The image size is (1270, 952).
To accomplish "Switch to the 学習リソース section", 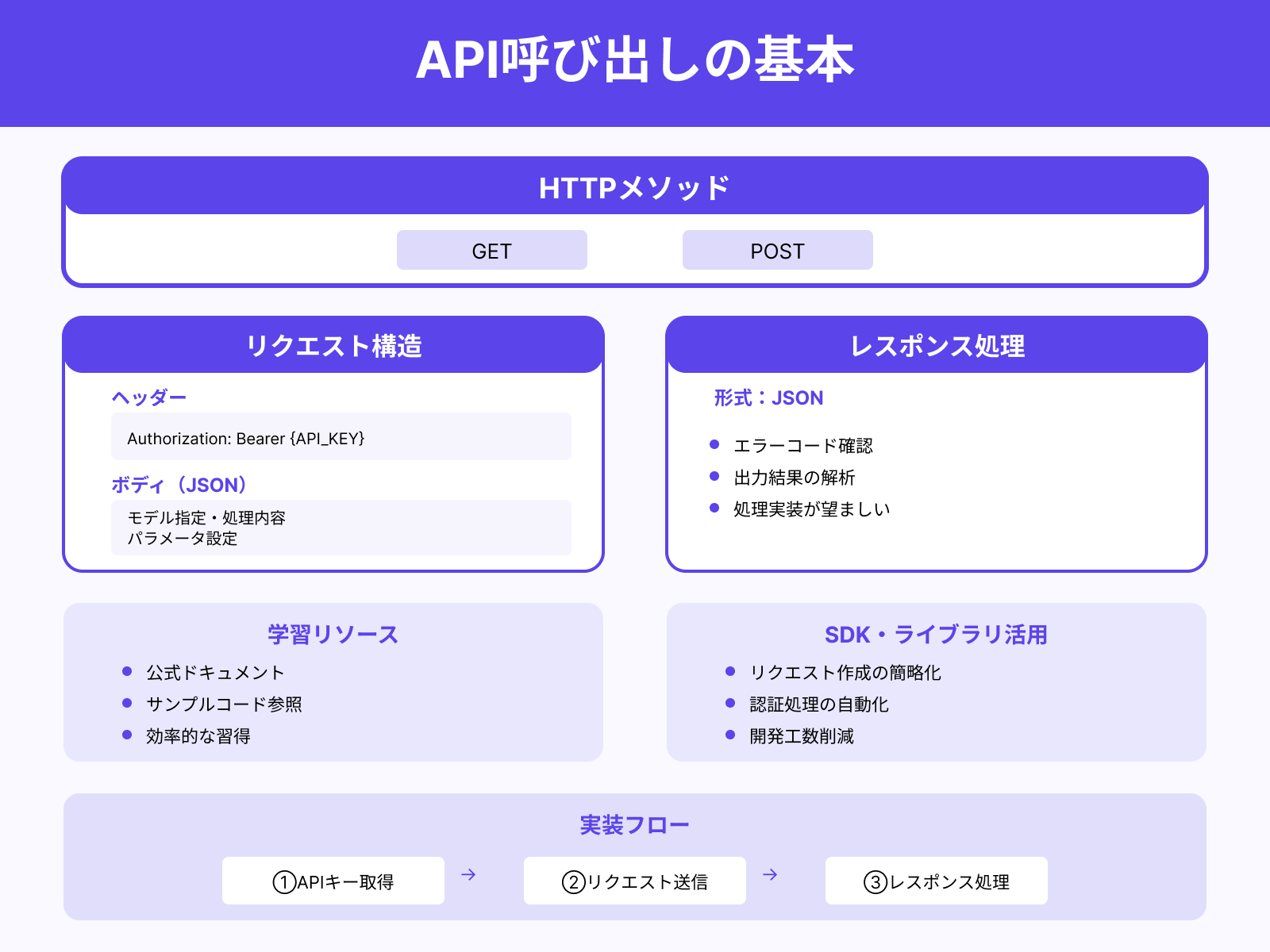I will click(x=333, y=635).
